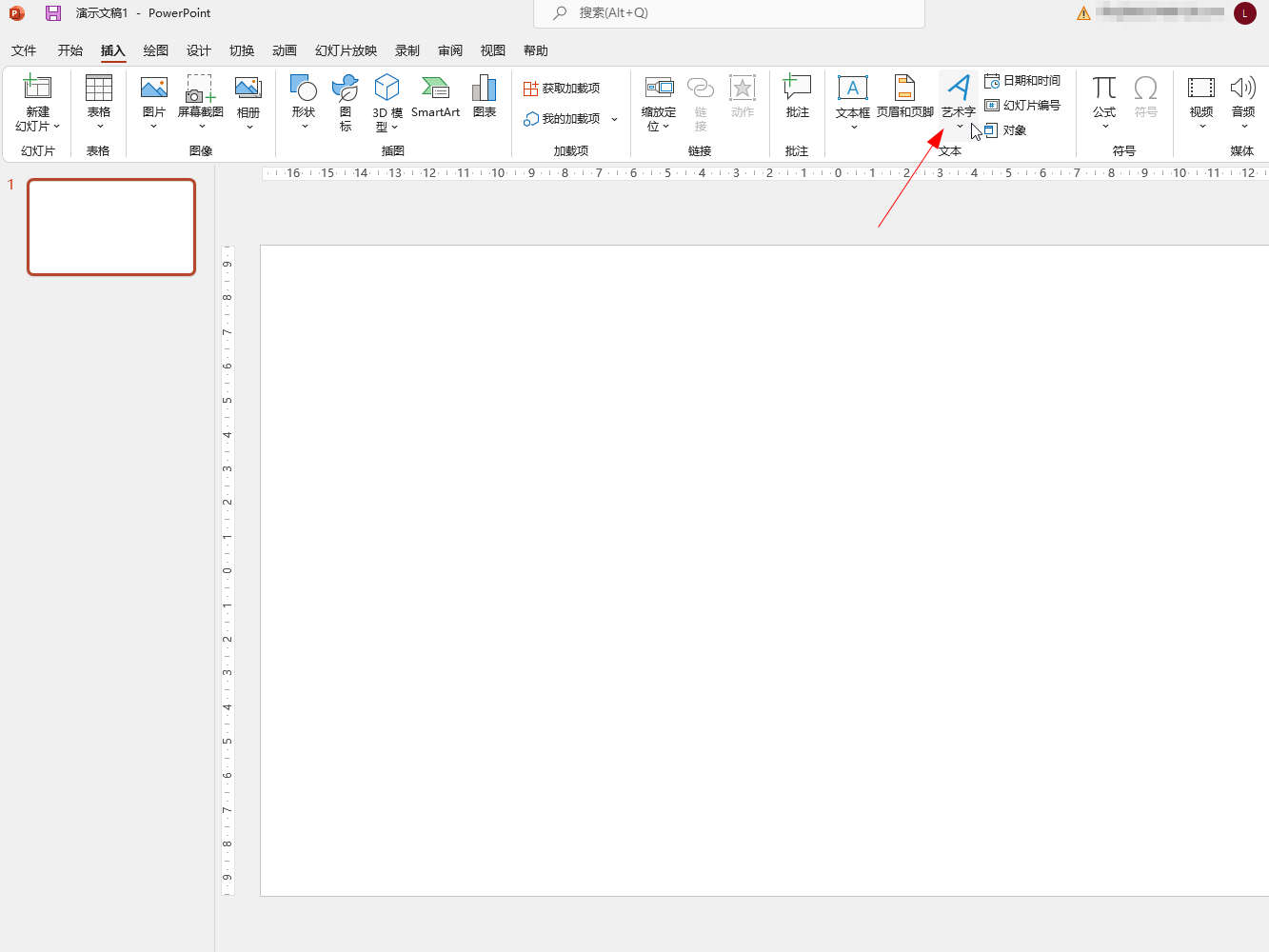Click the search box (搜索)

tap(729, 13)
